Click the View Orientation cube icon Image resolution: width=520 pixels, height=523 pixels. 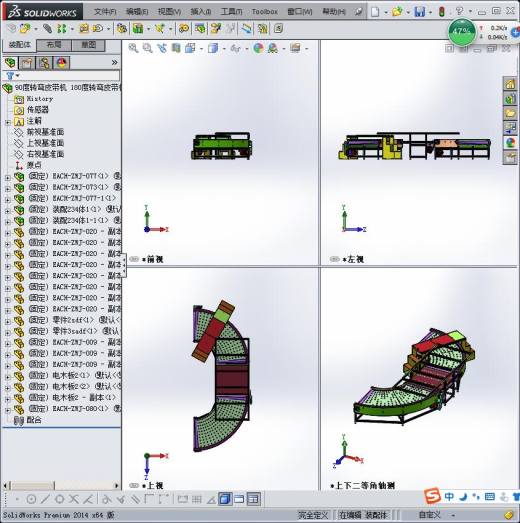(190, 48)
